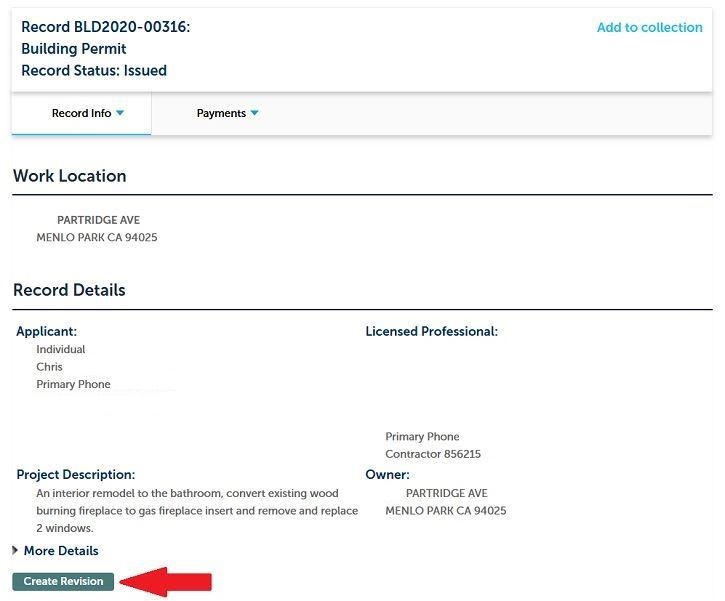Click the Add to collection link
725x601 pixels.
(x=649, y=27)
